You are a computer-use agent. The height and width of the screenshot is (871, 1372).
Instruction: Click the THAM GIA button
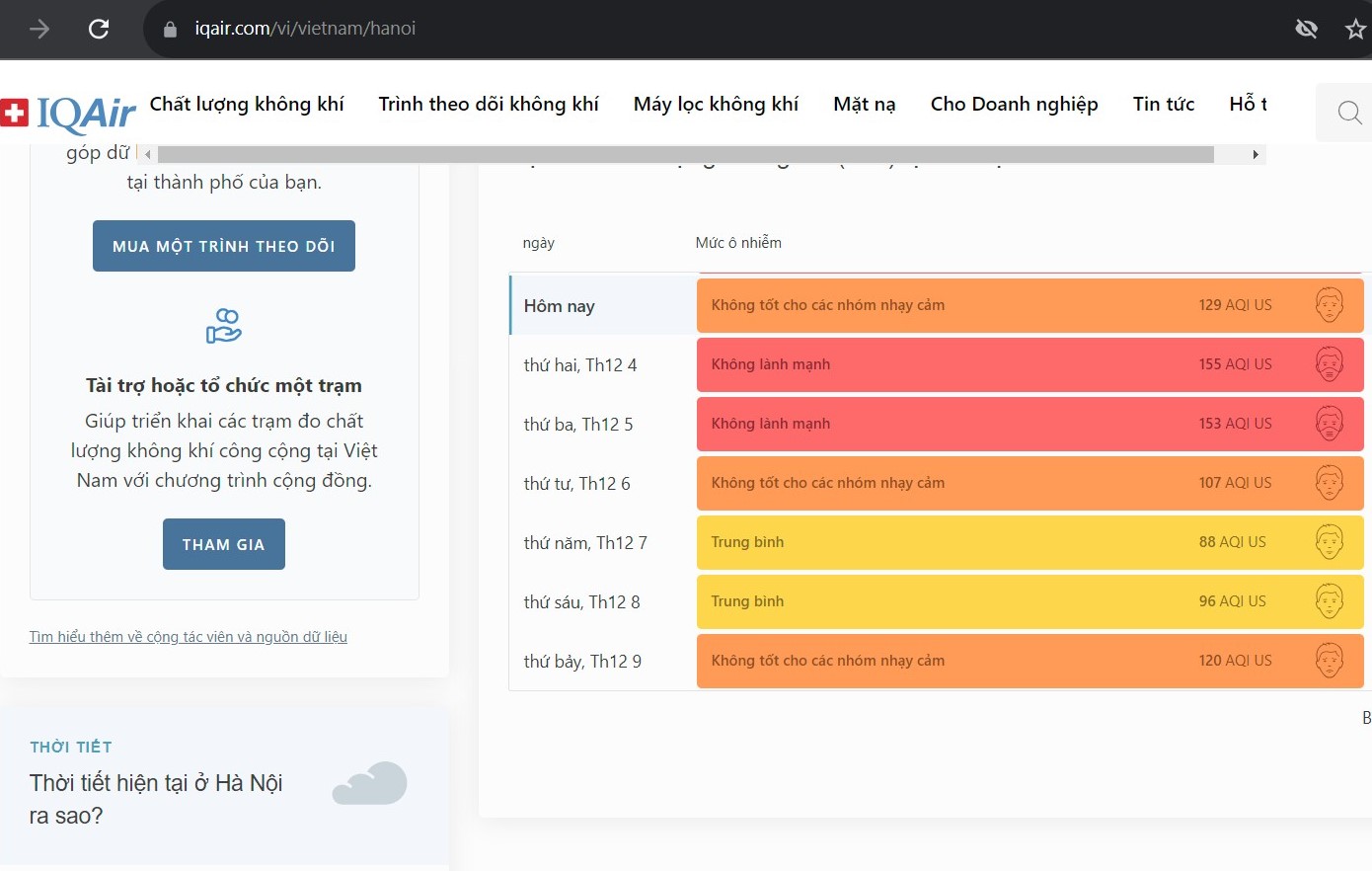pyautogui.click(x=224, y=544)
